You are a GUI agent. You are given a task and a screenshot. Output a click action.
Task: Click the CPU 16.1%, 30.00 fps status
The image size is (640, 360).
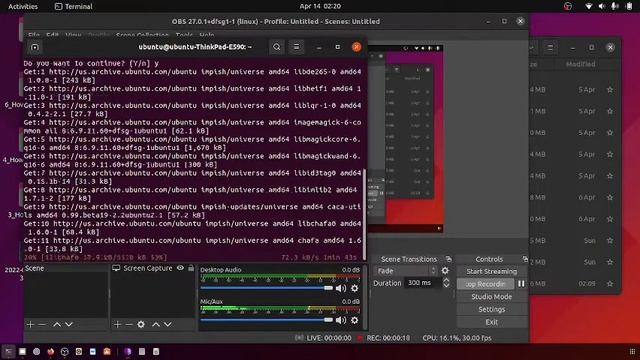point(457,338)
